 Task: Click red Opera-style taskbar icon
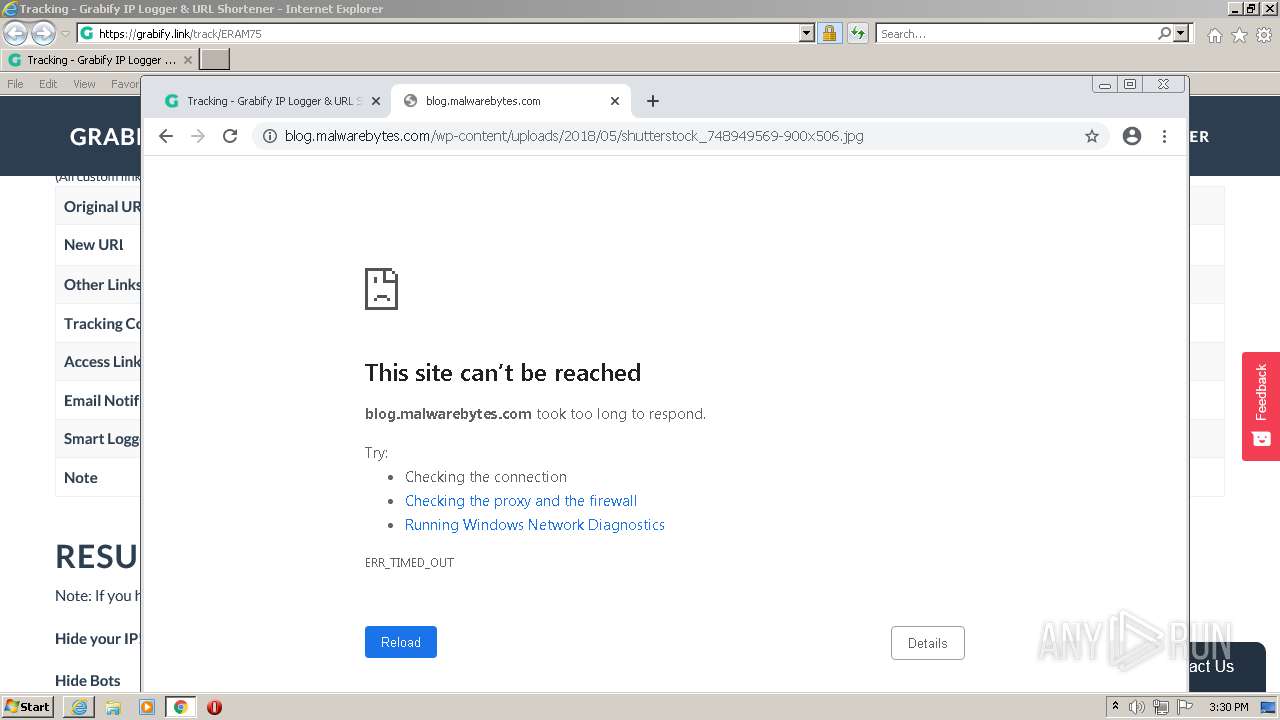pyautogui.click(x=214, y=707)
